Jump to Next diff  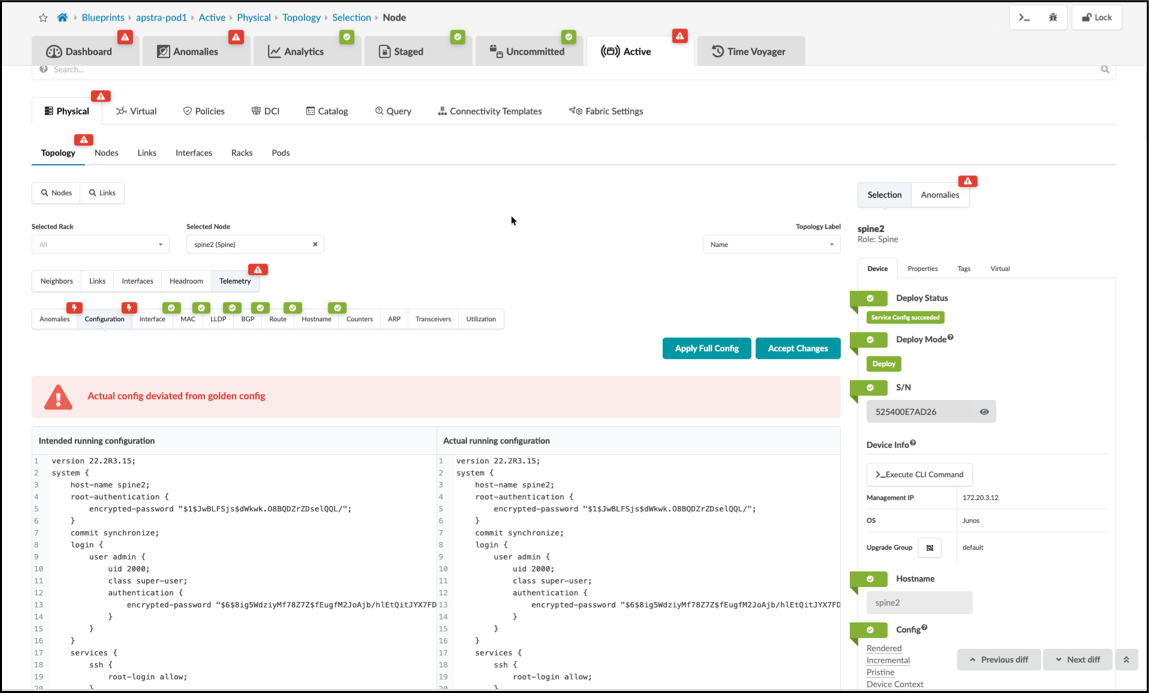click(x=1077, y=660)
